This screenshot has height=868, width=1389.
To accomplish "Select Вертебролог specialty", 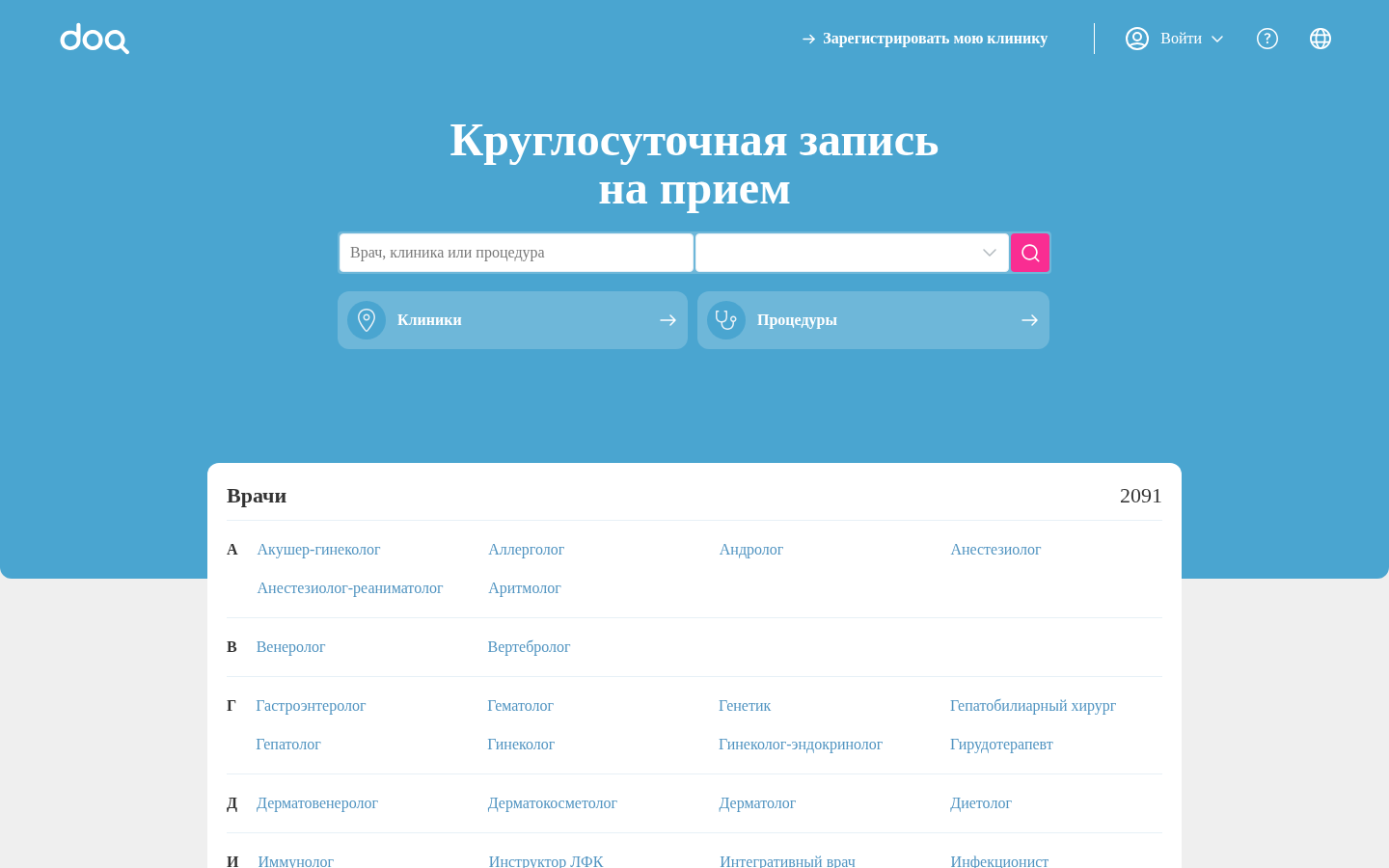I will [x=529, y=647].
